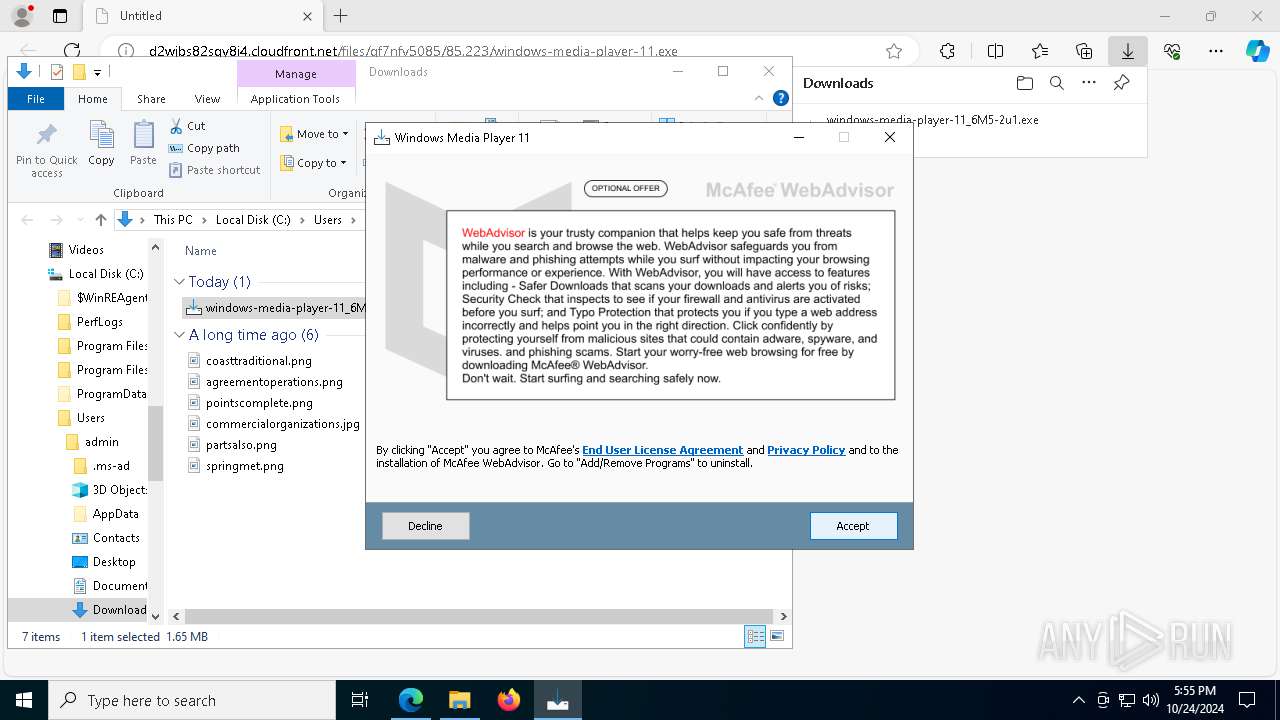Open PerfLogs folder in tree
The image size is (1280, 720).
tap(100, 322)
